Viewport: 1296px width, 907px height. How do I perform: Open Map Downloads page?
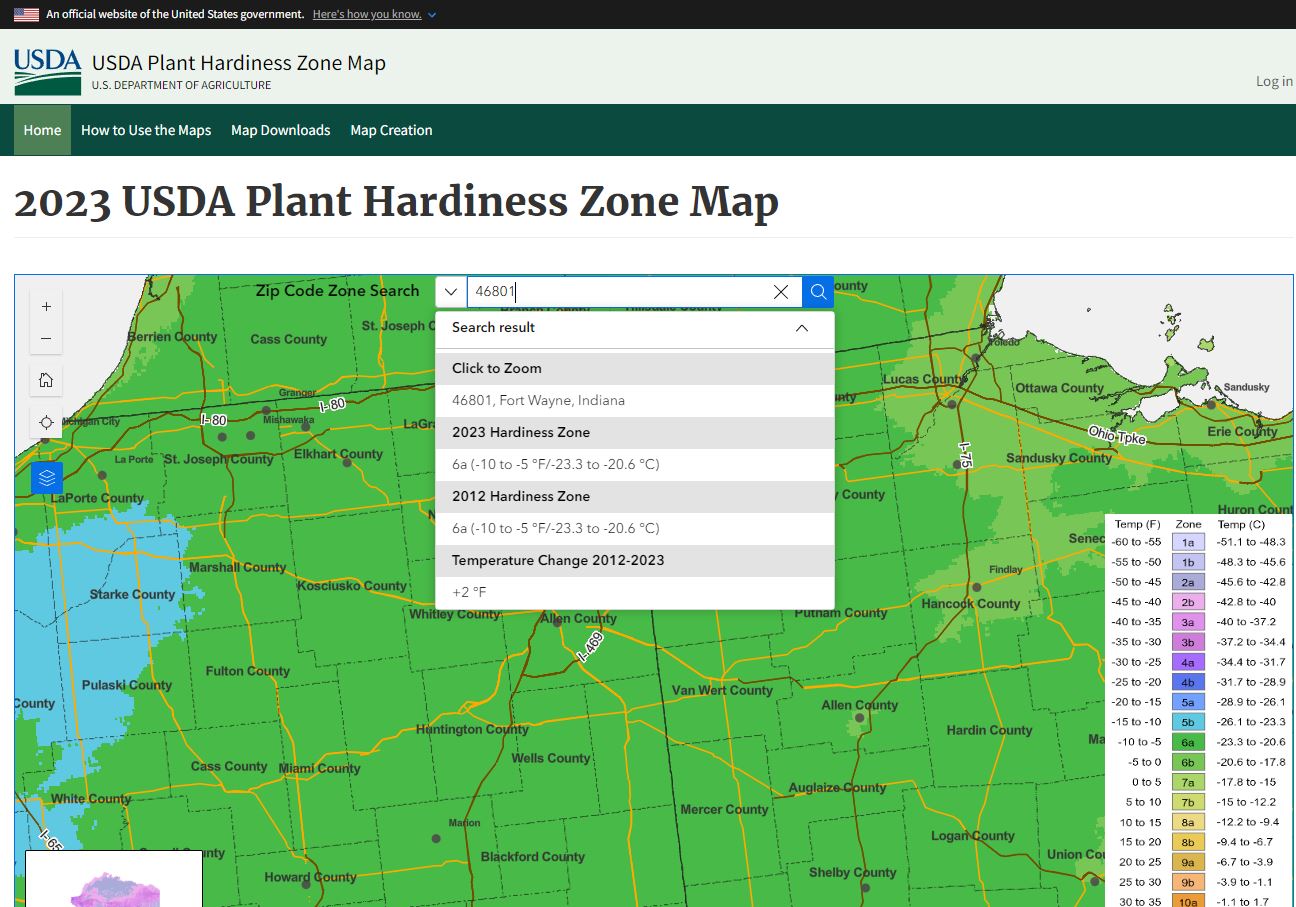pos(280,130)
